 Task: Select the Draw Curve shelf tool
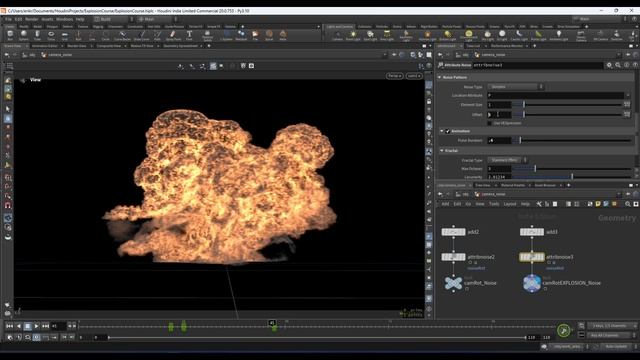pos(142,36)
